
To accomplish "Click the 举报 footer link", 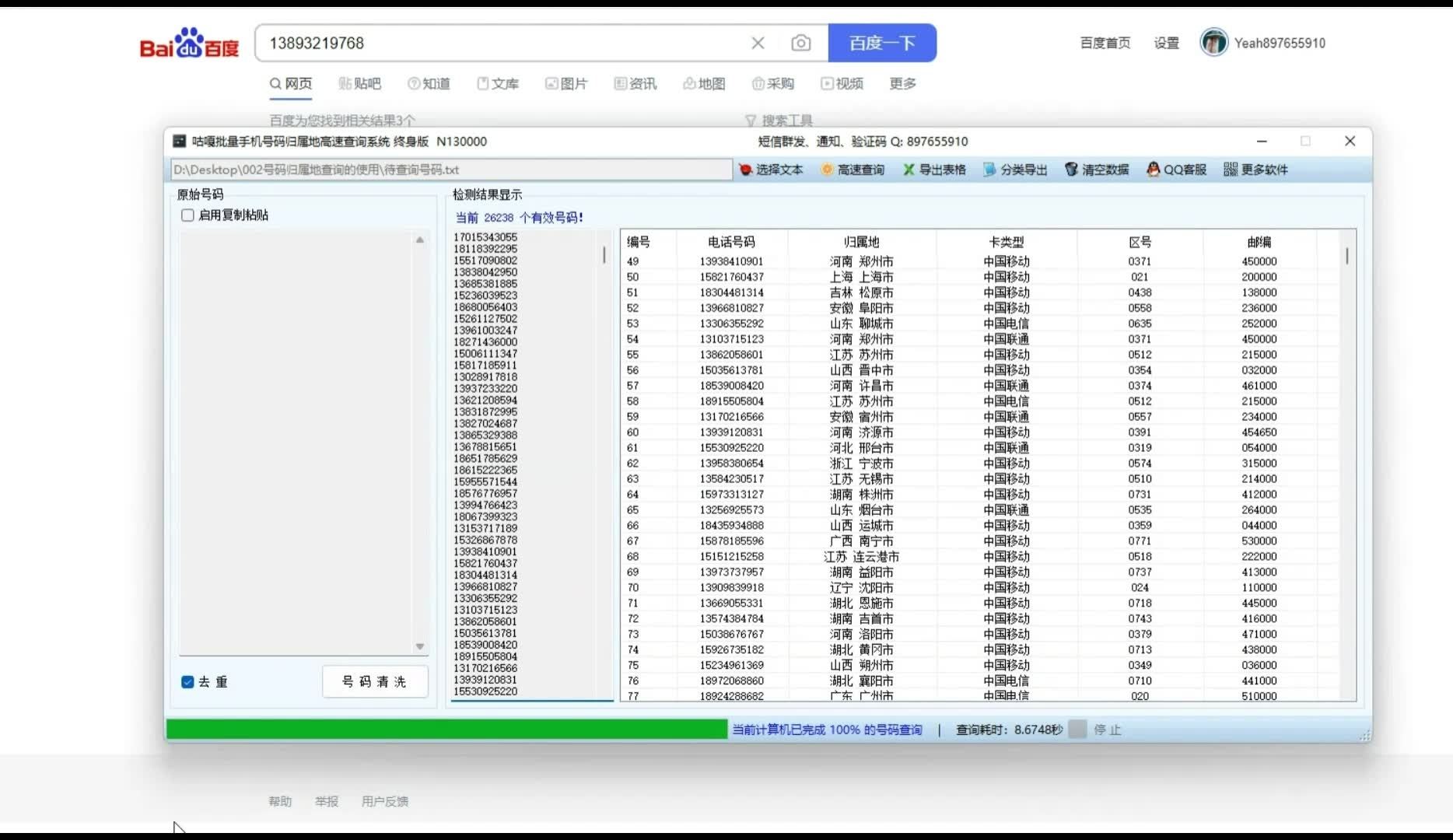I will [x=327, y=801].
